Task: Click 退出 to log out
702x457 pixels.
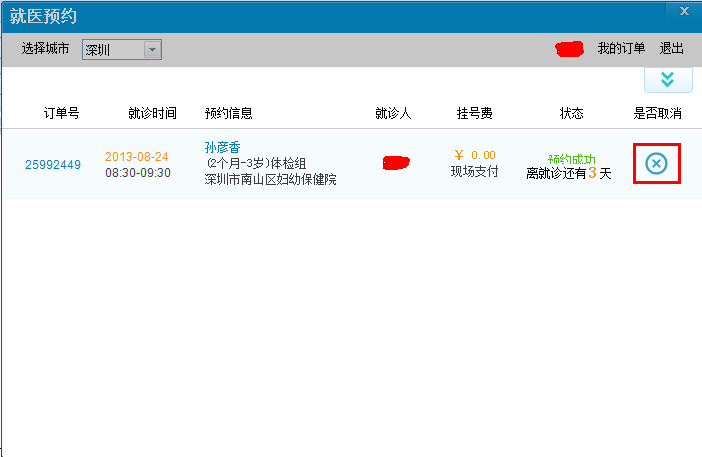Action: 671,49
